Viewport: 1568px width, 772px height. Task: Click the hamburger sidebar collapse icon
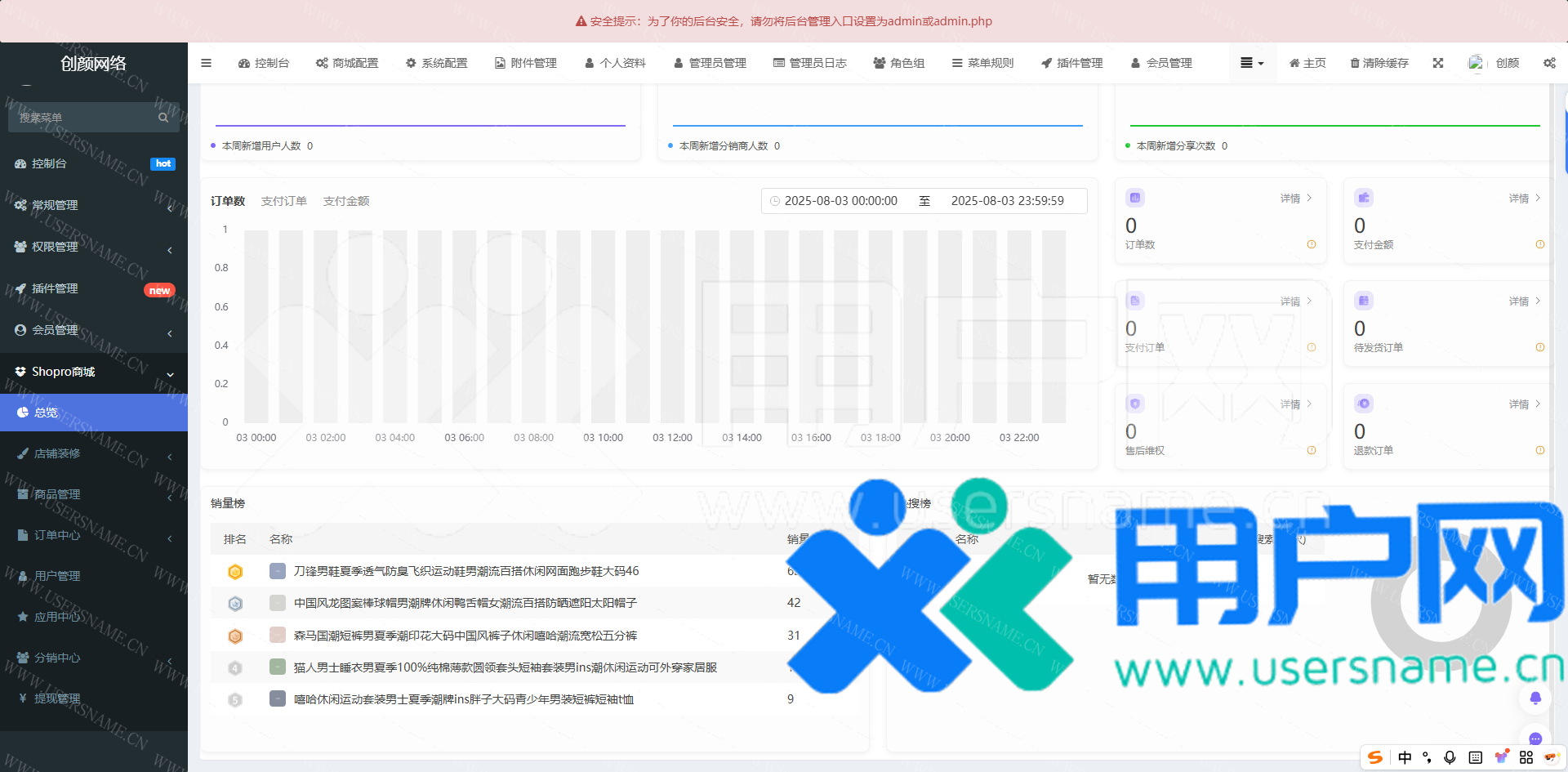(x=206, y=63)
